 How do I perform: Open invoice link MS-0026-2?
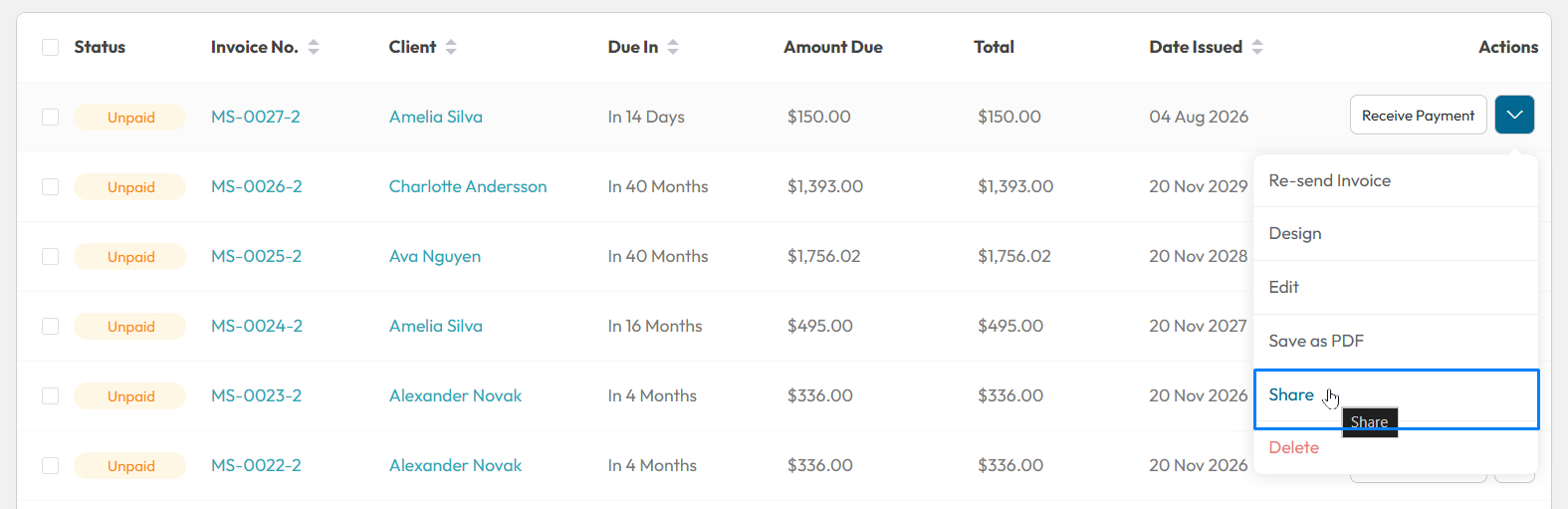[257, 186]
